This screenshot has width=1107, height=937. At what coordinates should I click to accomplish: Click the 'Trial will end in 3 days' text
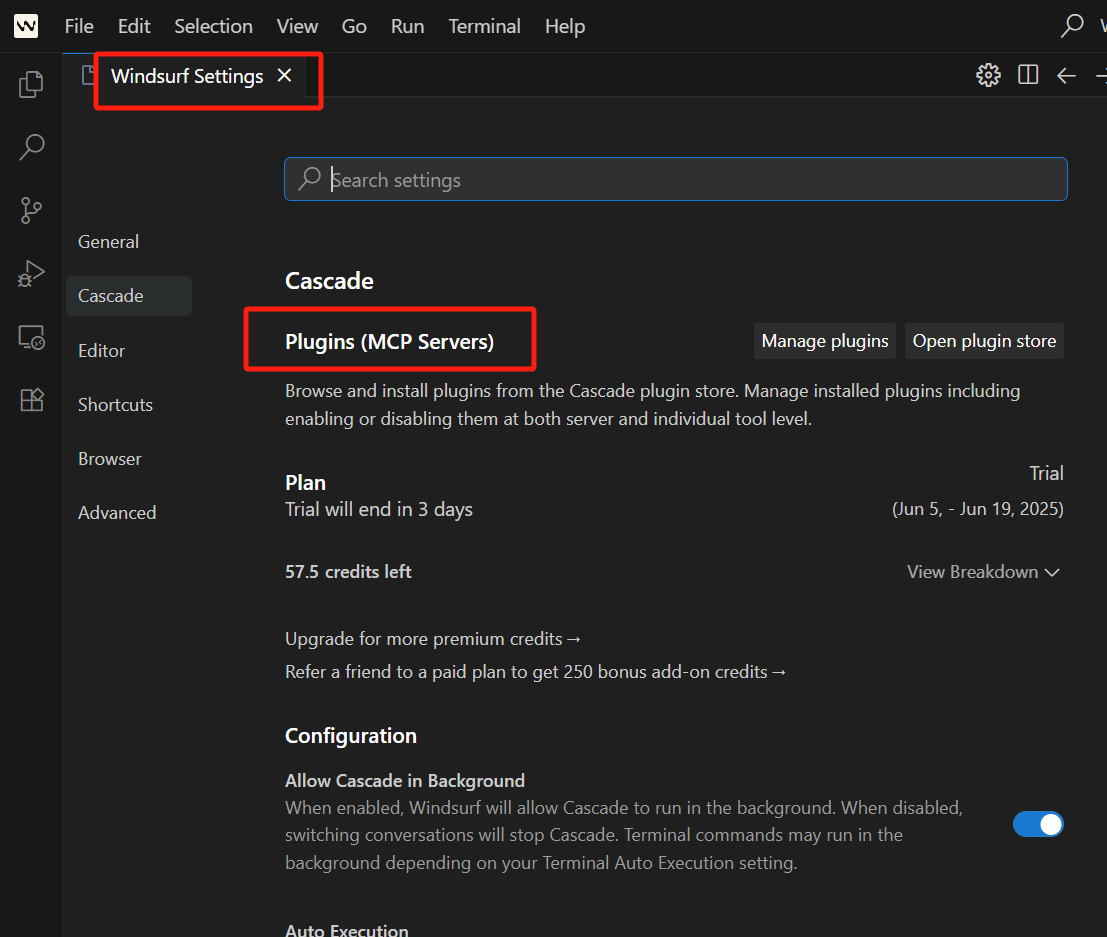[x=378, y=510]
